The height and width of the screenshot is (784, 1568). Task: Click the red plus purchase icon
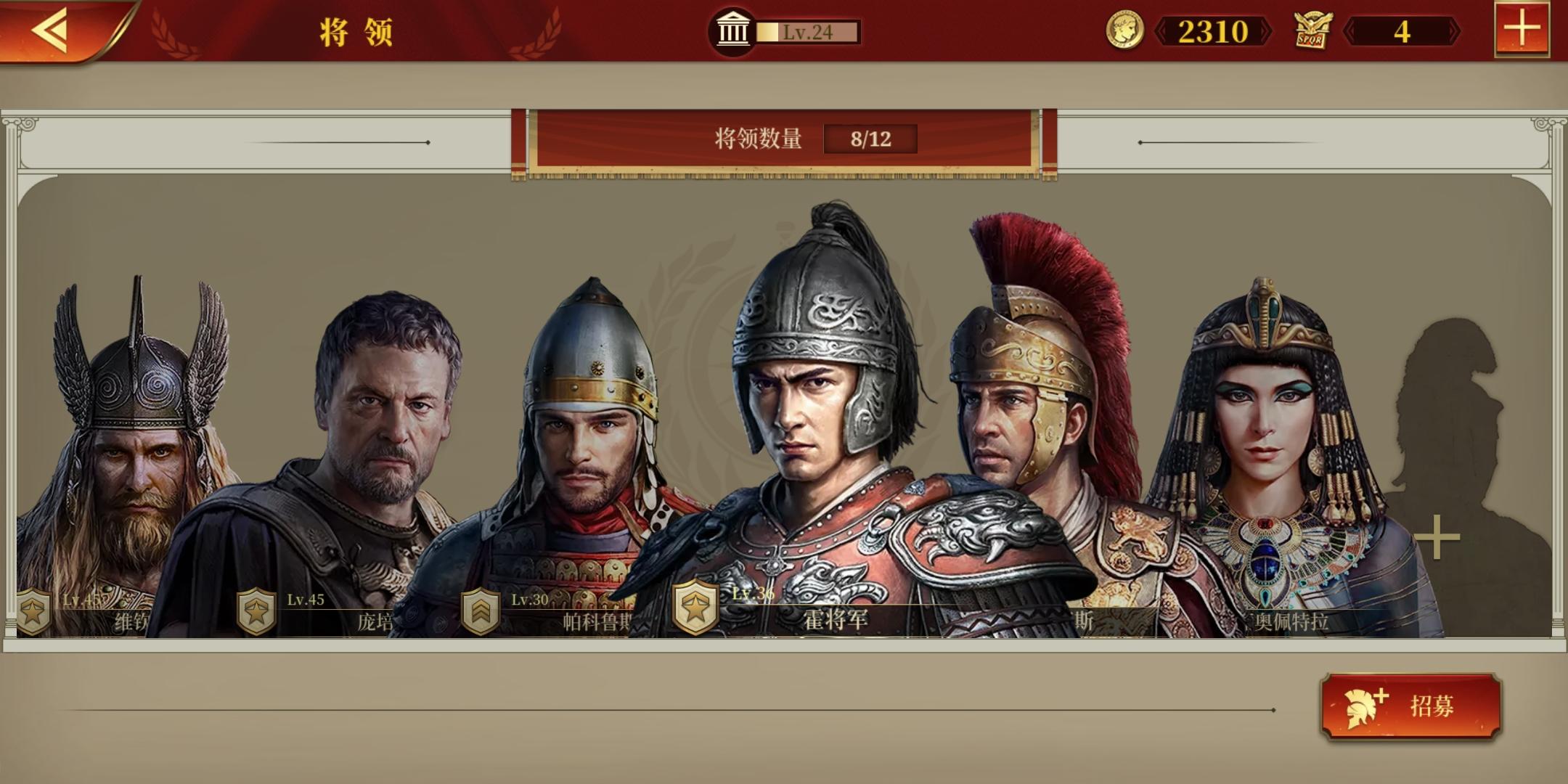(1522, 30)
